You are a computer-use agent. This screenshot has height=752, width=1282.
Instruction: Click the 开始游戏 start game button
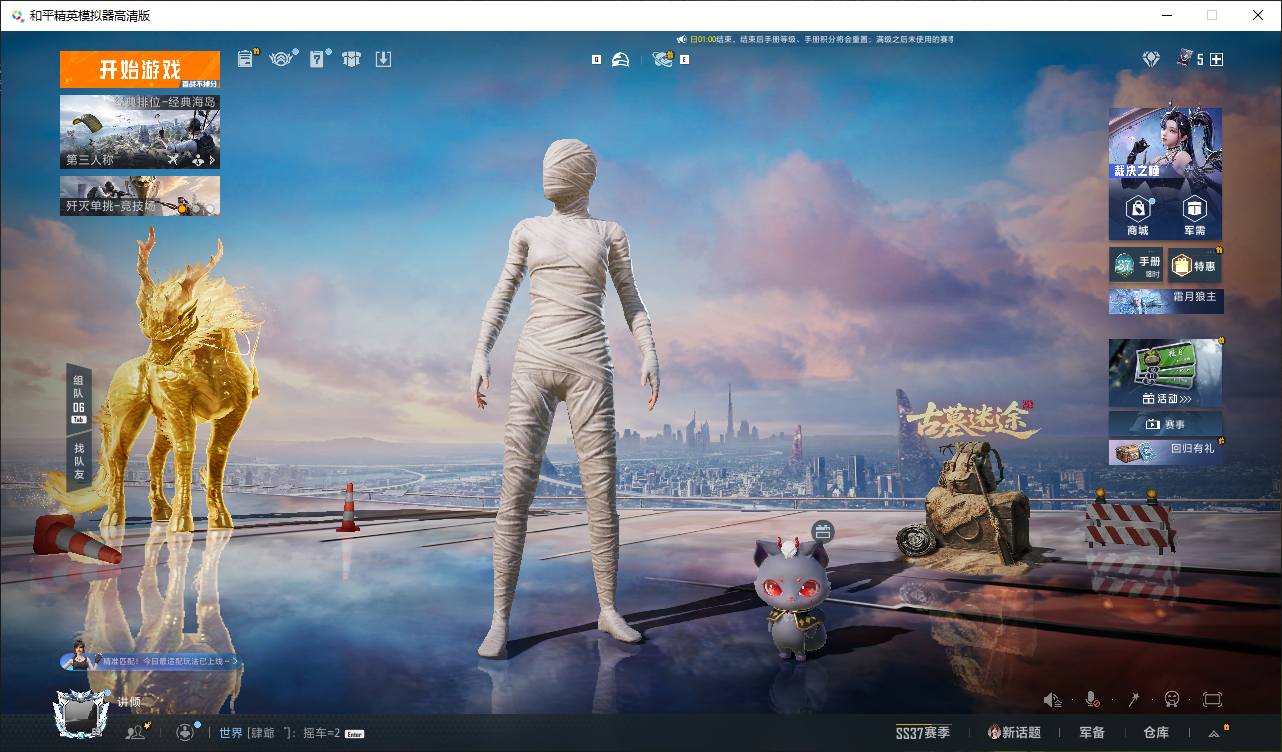[140, 70]
